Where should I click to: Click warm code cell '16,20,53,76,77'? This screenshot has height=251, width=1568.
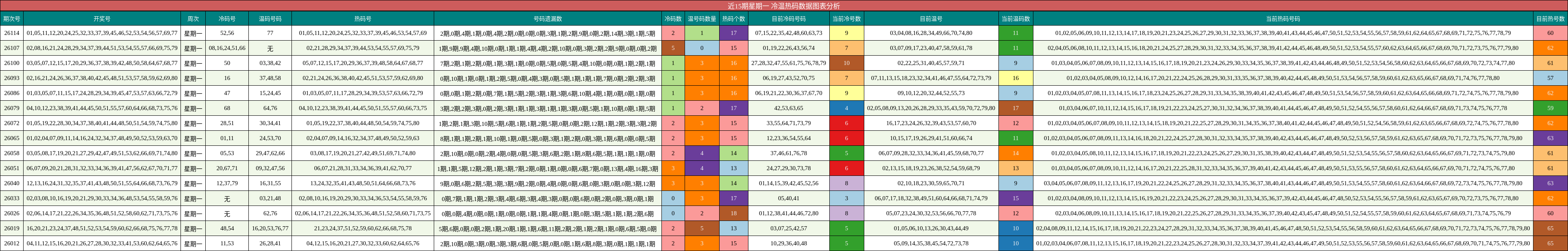point(270,229)
